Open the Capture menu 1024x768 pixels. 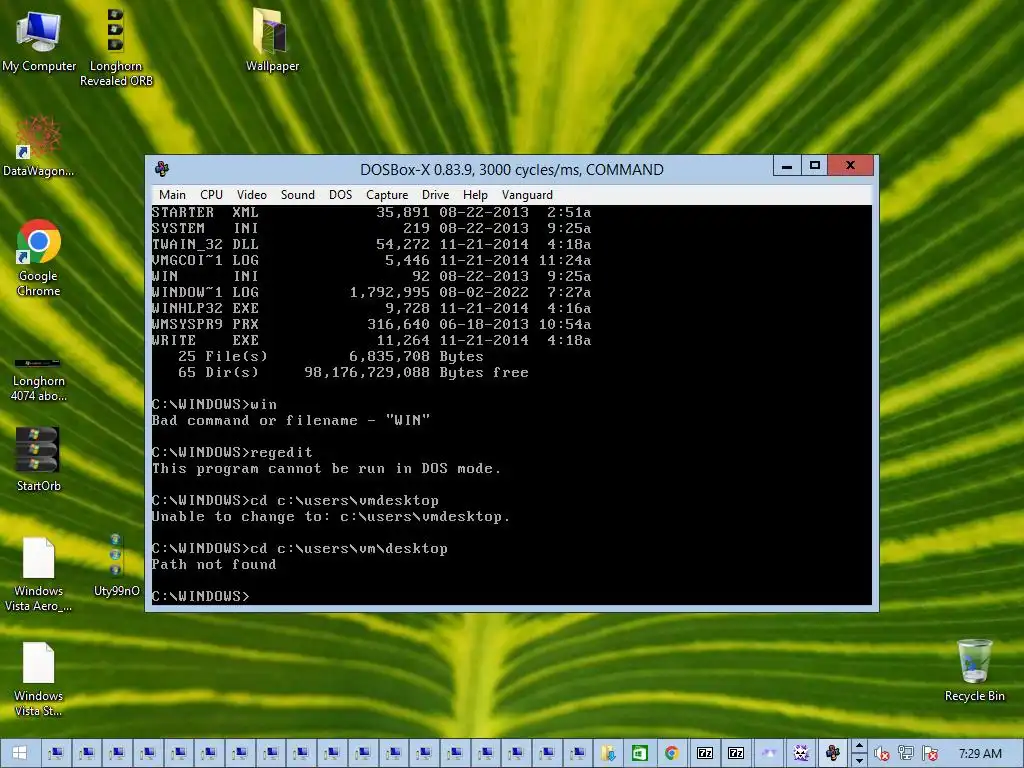point(387,195)
